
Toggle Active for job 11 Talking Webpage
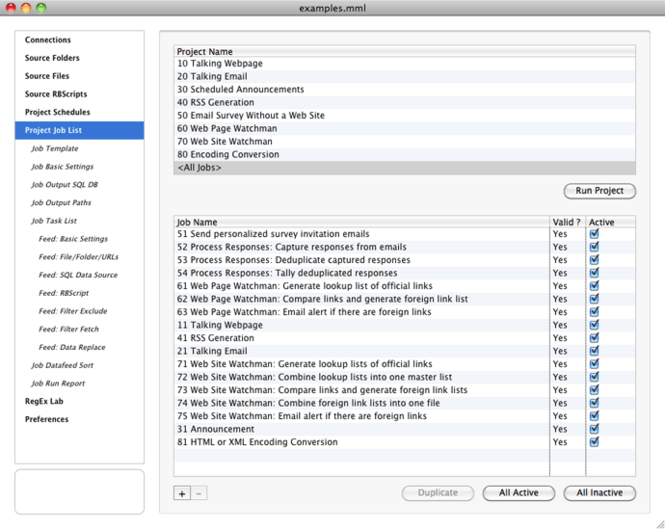pyautogui.click(x=594, y=325)
